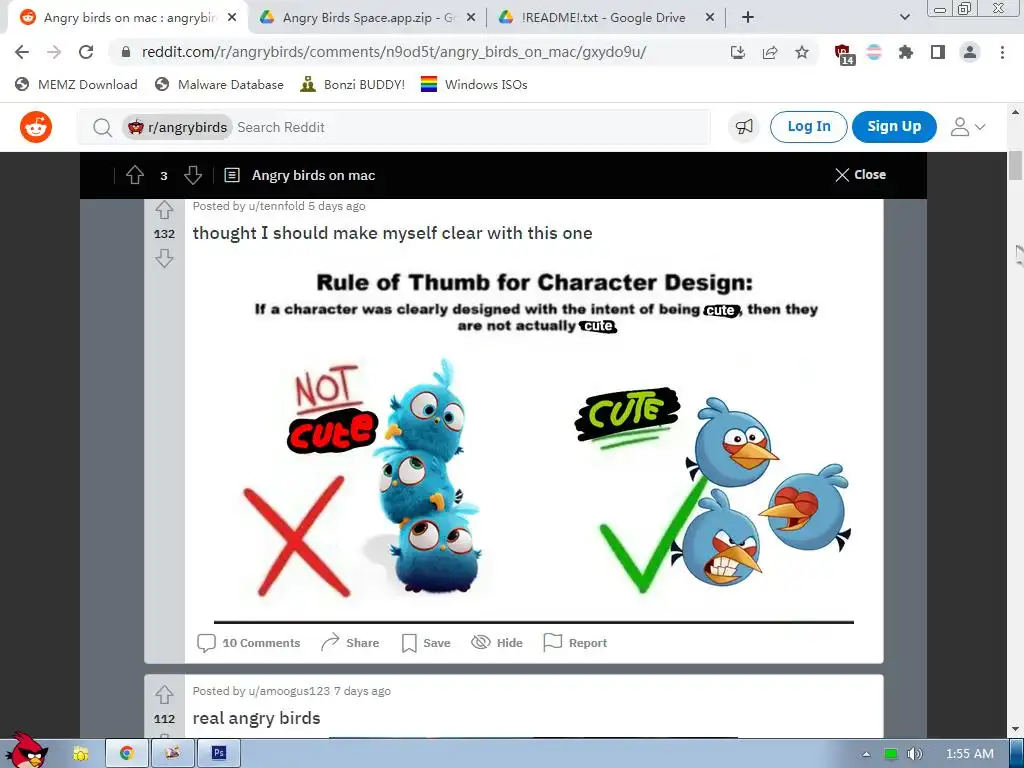Click the 1:55 AM taskbar clock
This screenshot has height=768, width=1024.
[x=970, y=754]
